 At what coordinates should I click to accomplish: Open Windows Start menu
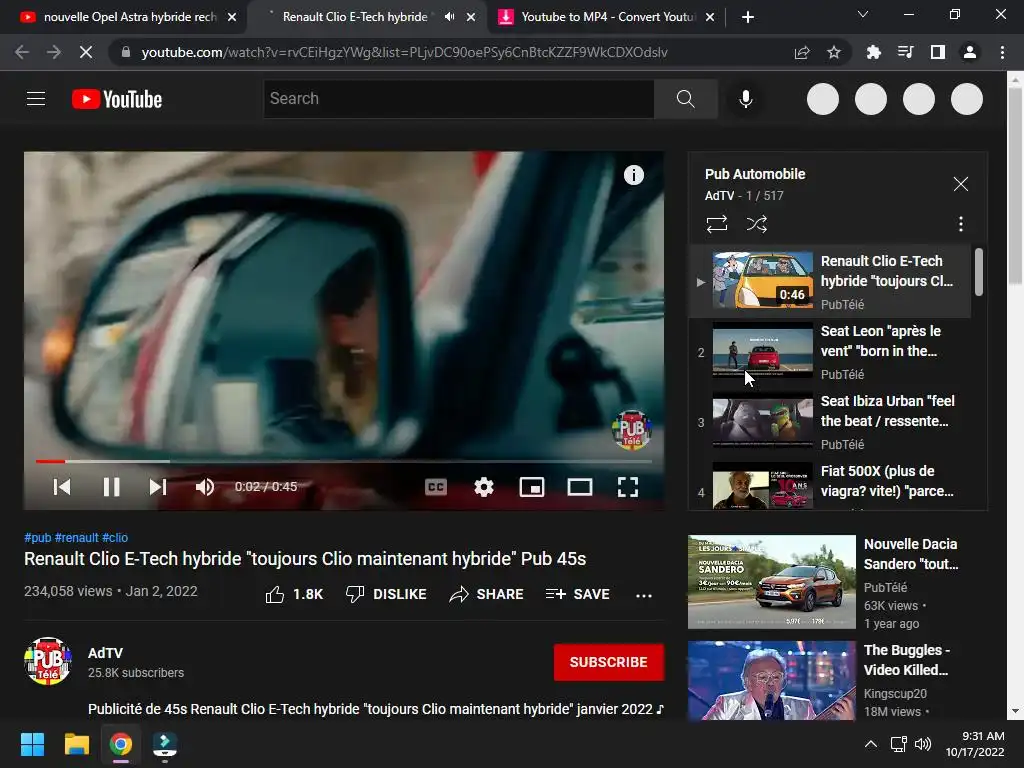click(32, 744)
